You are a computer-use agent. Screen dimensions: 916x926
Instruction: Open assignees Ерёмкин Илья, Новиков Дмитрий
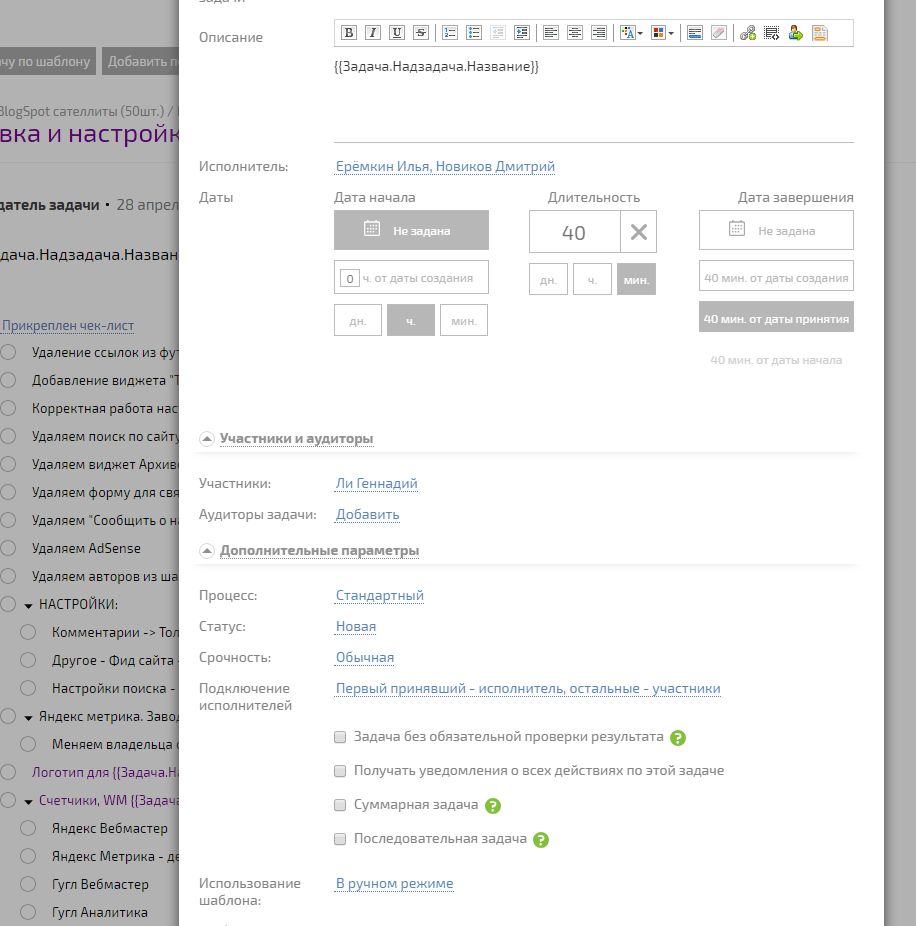[445, 167]
